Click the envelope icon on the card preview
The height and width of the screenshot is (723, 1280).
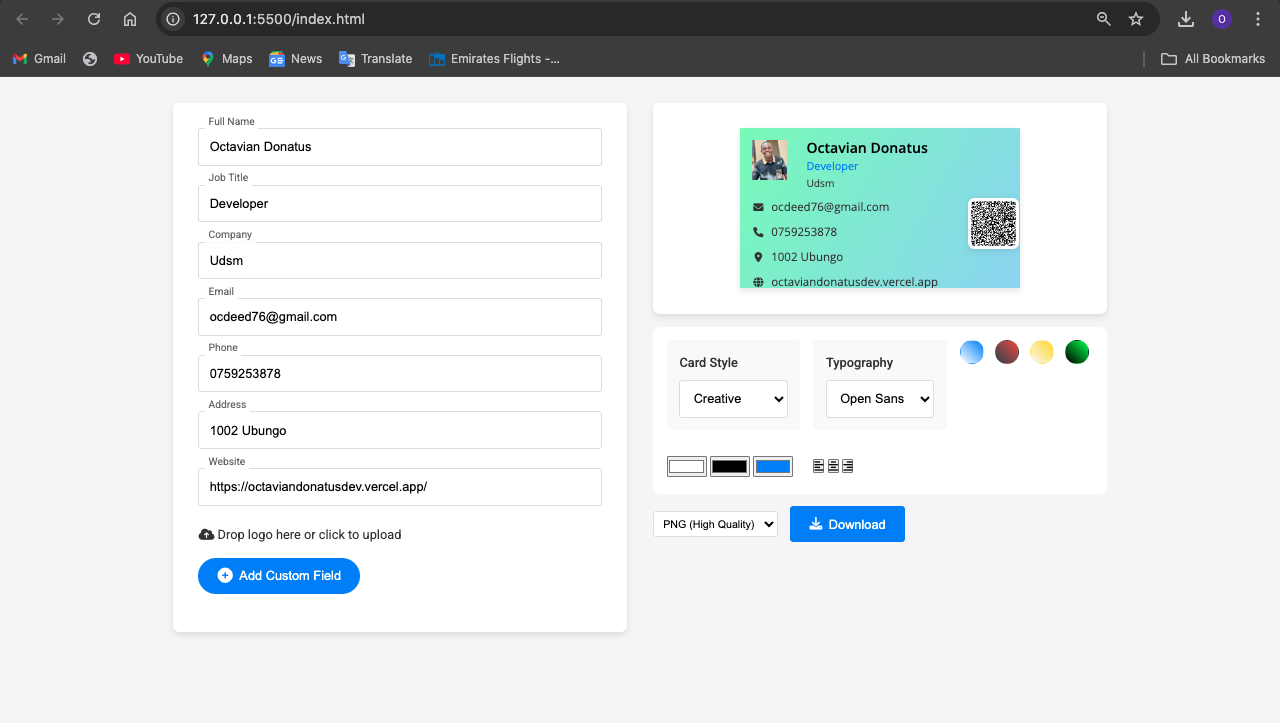coord(758,207)
